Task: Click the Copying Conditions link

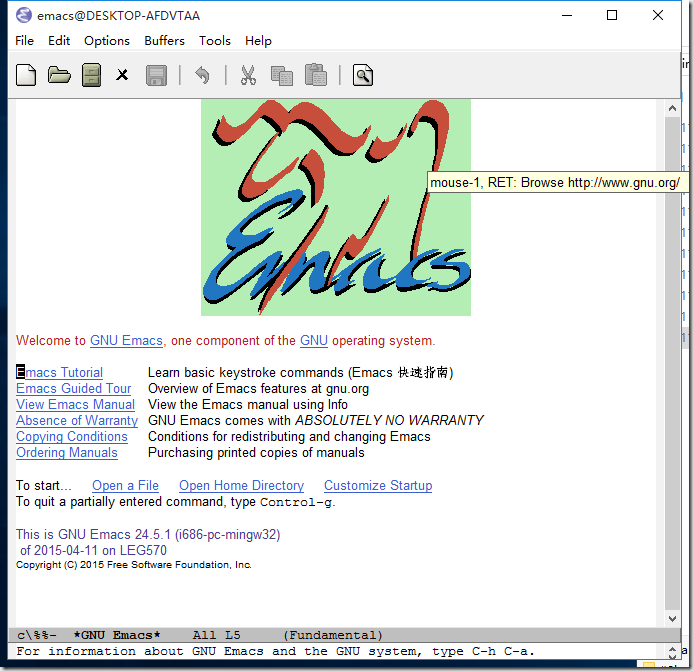Action: tap(72, 436)
